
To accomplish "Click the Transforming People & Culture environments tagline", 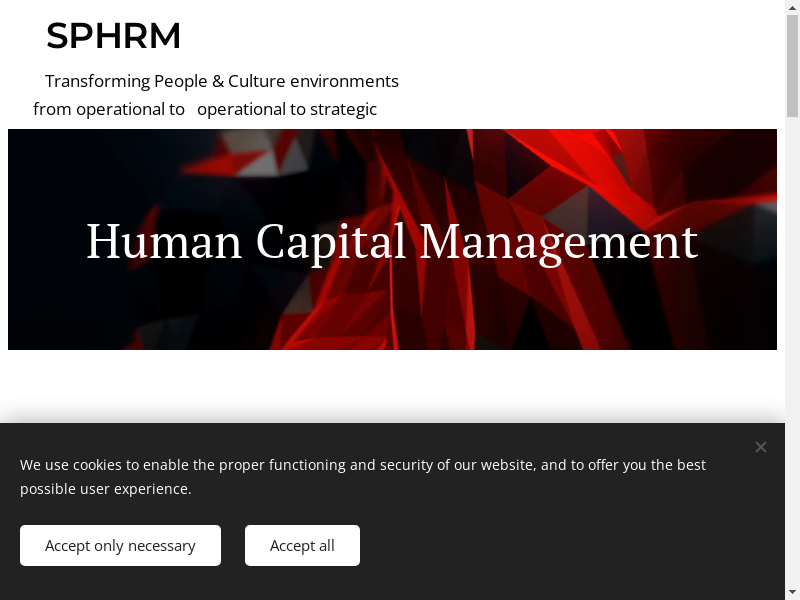I will tap(221, 81).
